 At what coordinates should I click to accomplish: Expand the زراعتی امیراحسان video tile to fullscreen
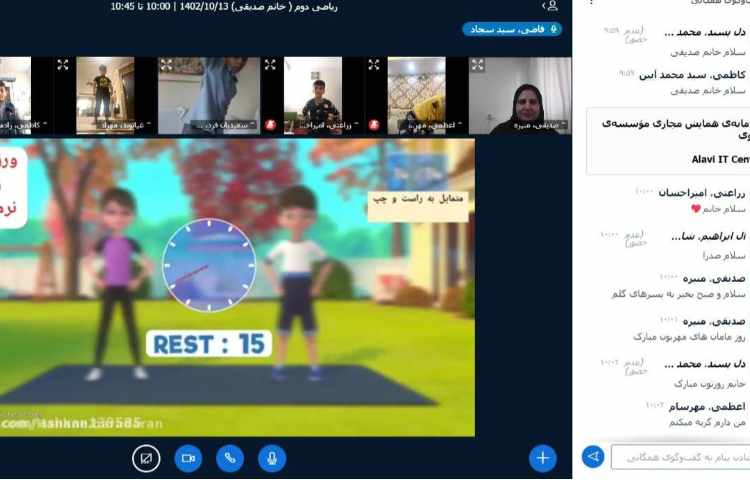pos(270,65)
